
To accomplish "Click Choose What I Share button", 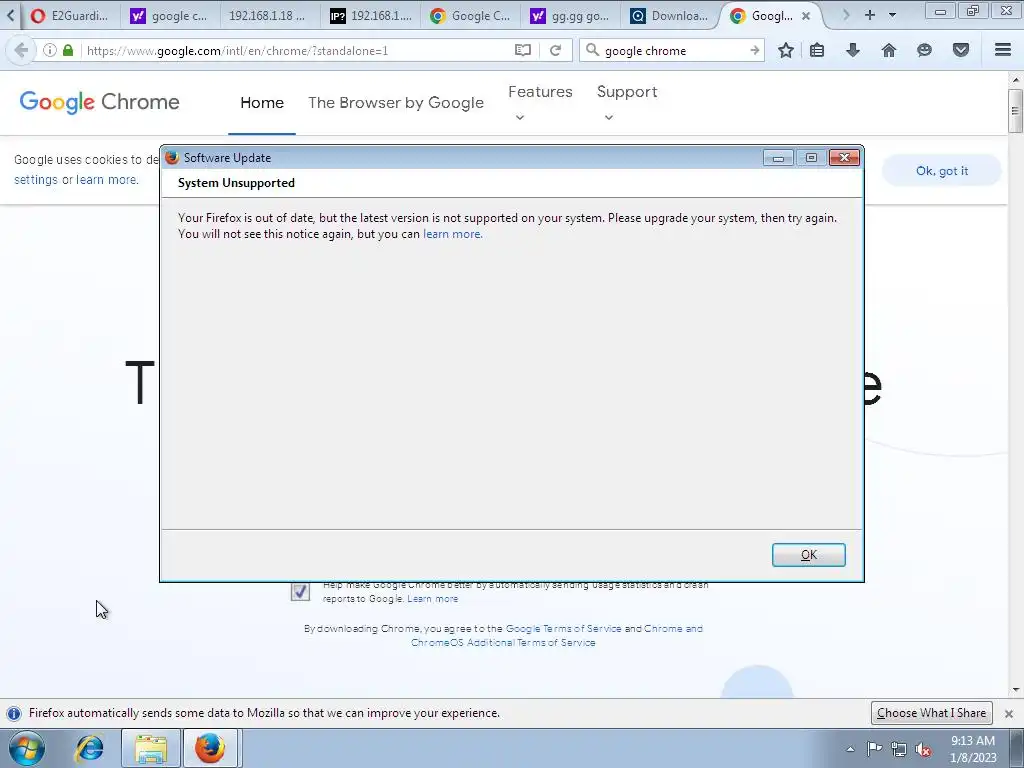I will pos(931,713).
